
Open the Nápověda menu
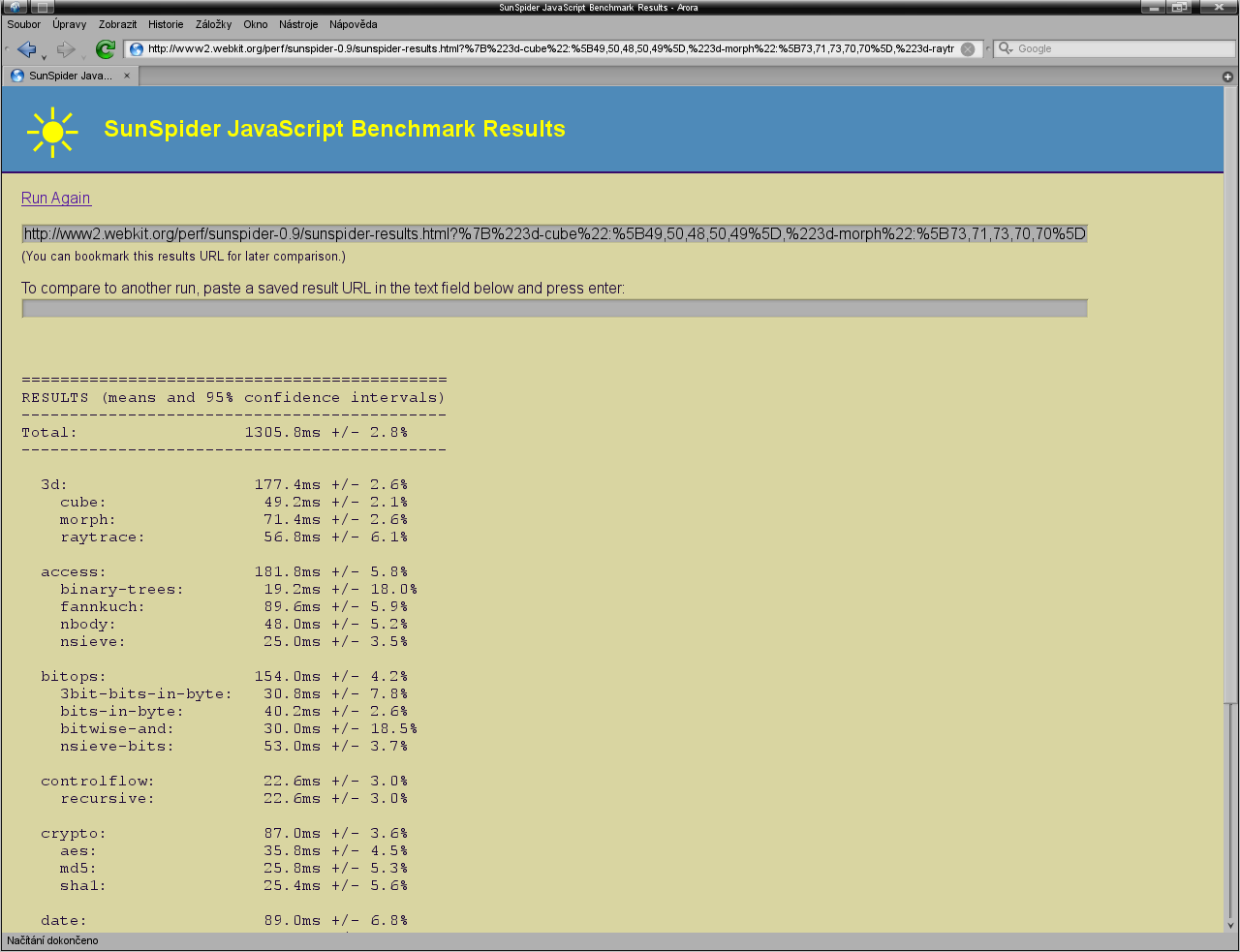coord(354,24)
